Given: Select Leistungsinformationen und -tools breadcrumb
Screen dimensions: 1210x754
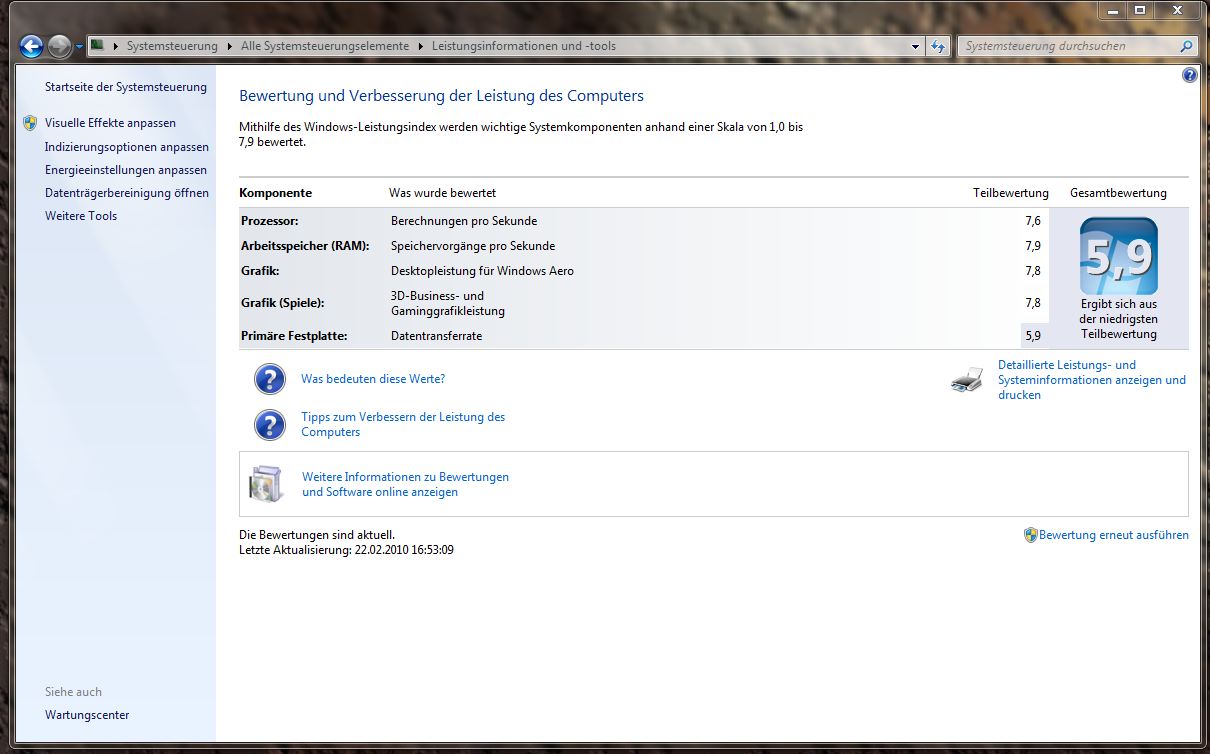Looking at the screenshot, I should (524, 46).
